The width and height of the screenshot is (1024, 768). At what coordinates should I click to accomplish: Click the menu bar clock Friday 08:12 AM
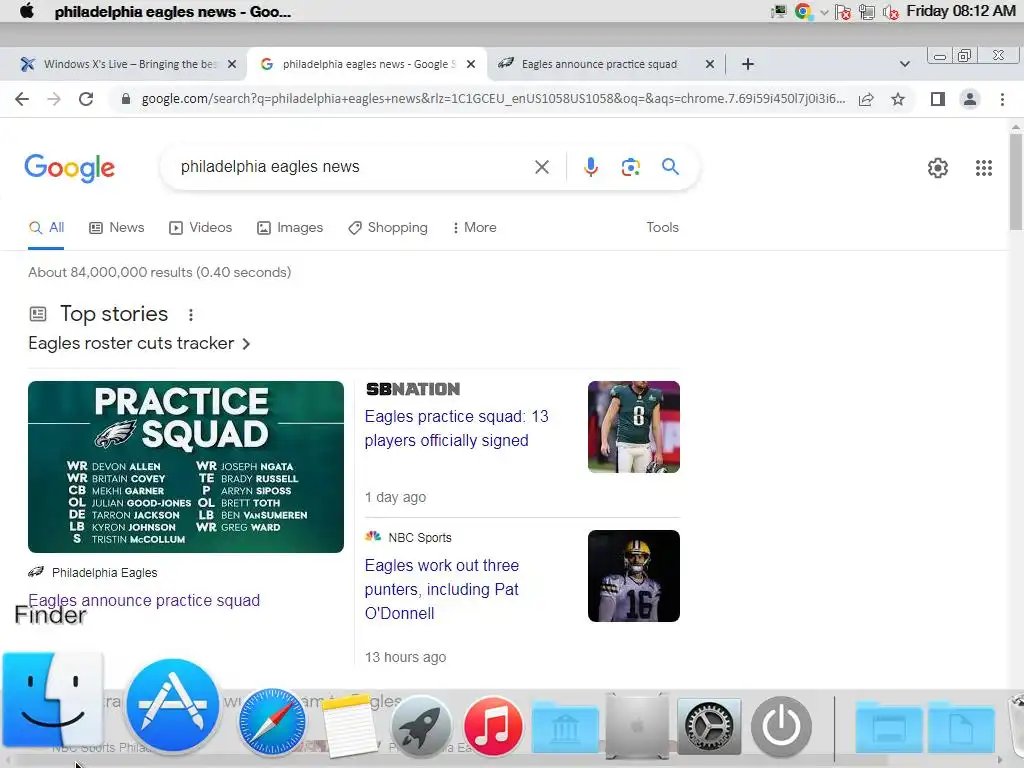coord(961,11)
